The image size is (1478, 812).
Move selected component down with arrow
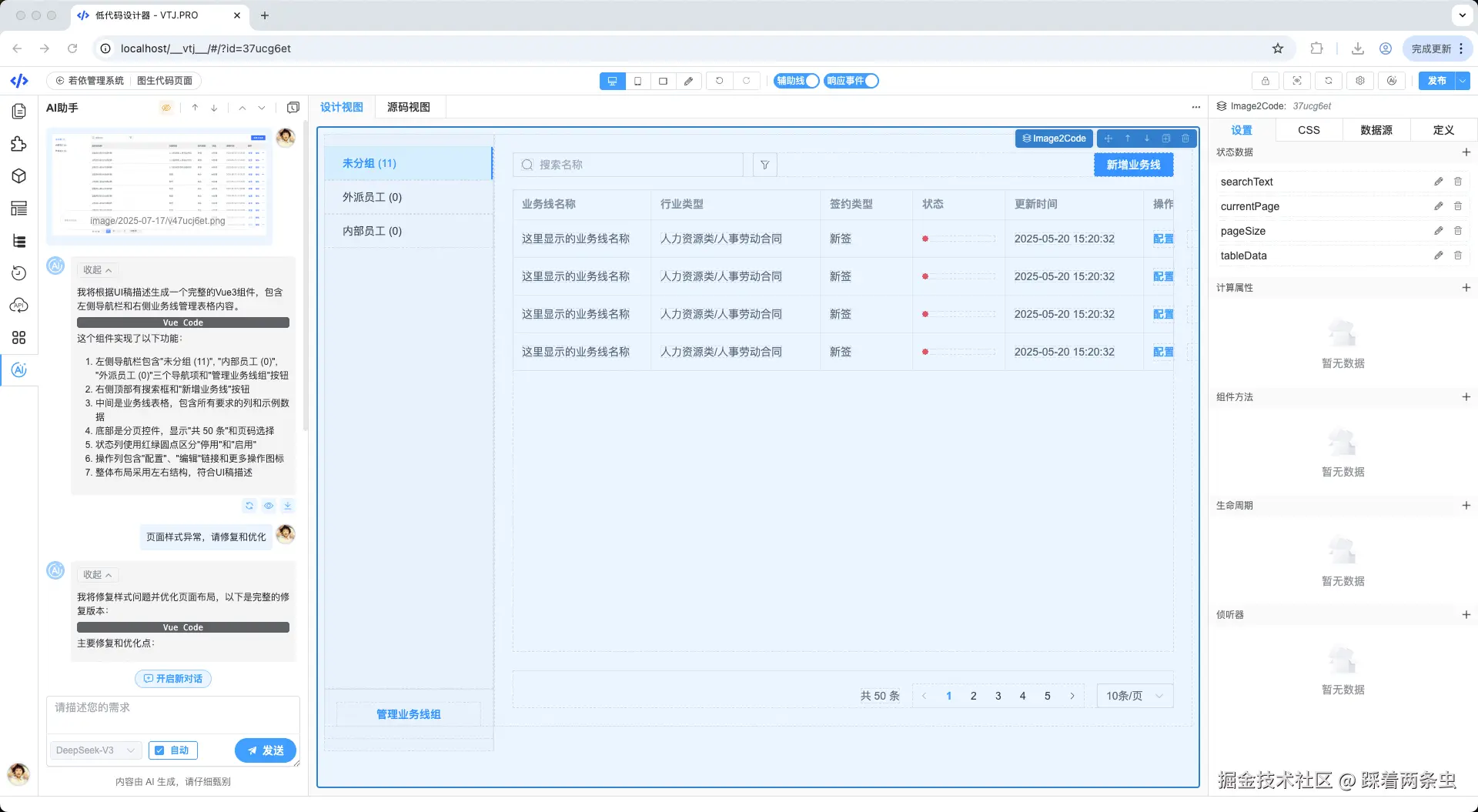tap(1147, 139)
